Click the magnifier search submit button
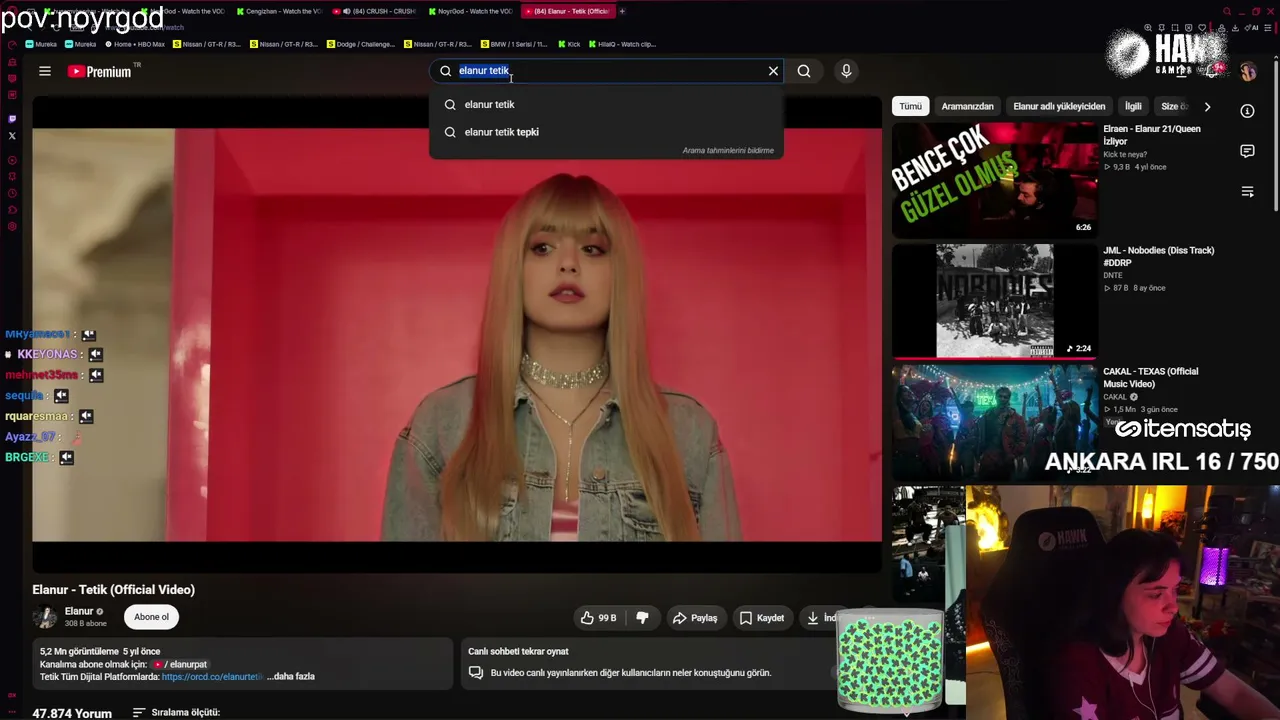Viewport: 1280px width, 720px height. tap(804, 71)
